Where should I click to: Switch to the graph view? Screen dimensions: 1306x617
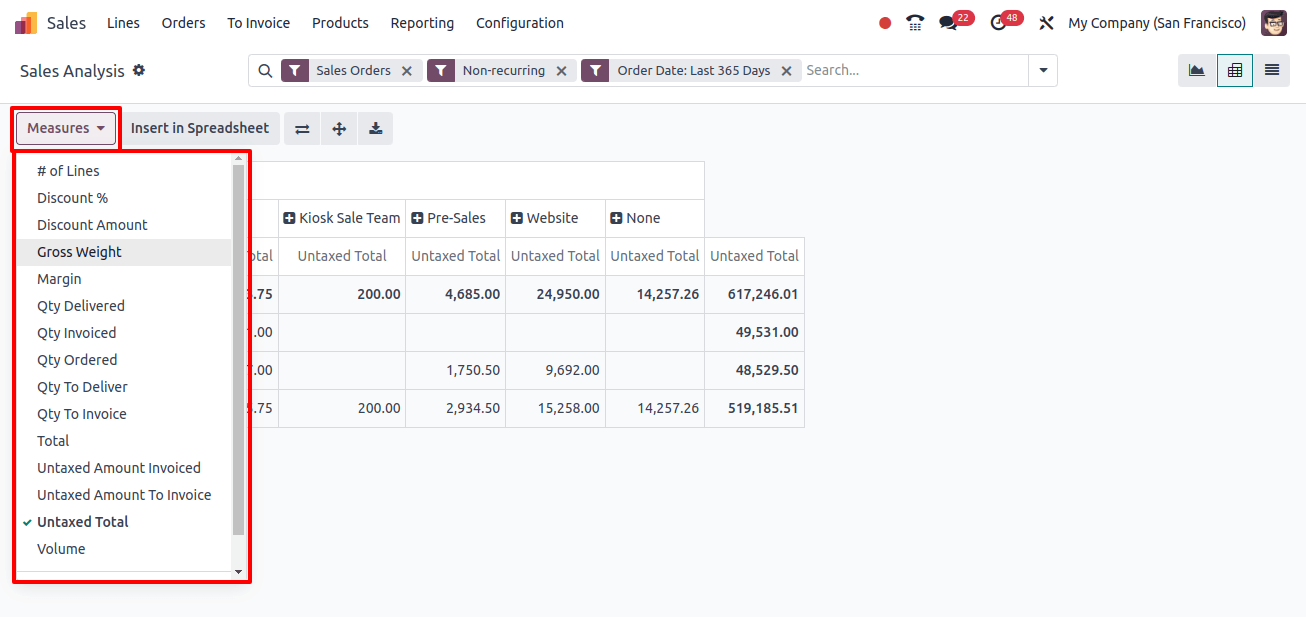1196,70
